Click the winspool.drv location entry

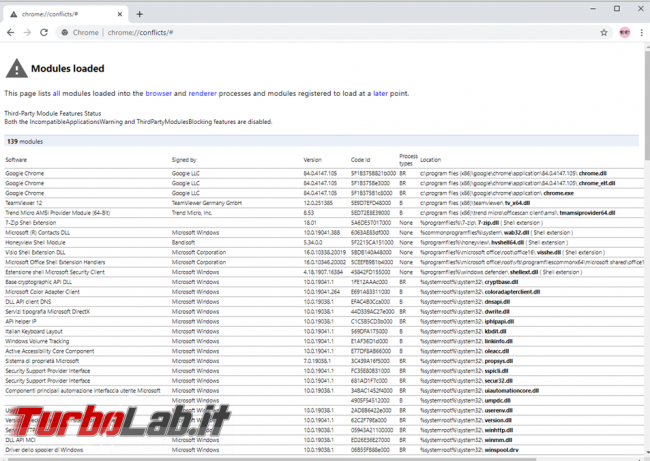469,450
